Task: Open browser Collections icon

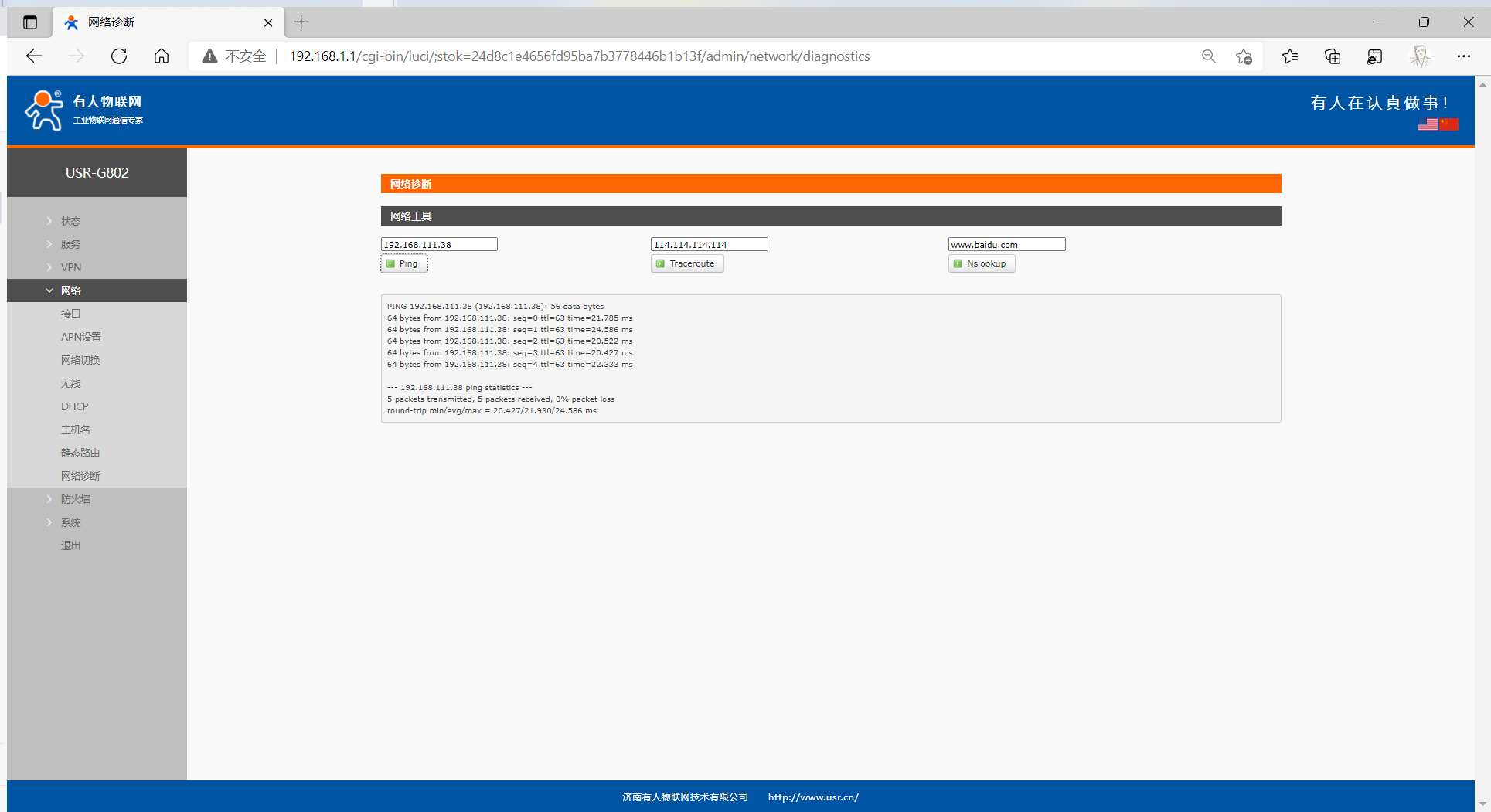Action: point(1333,56)
